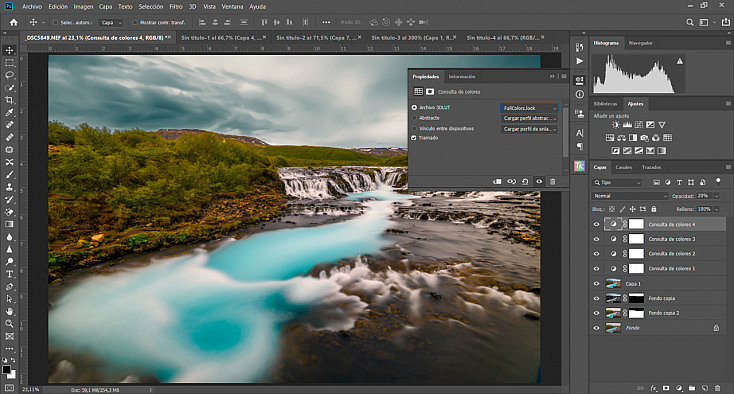Select the Clone Stamp tool
734x394 pixels.
tap(9, 187)
